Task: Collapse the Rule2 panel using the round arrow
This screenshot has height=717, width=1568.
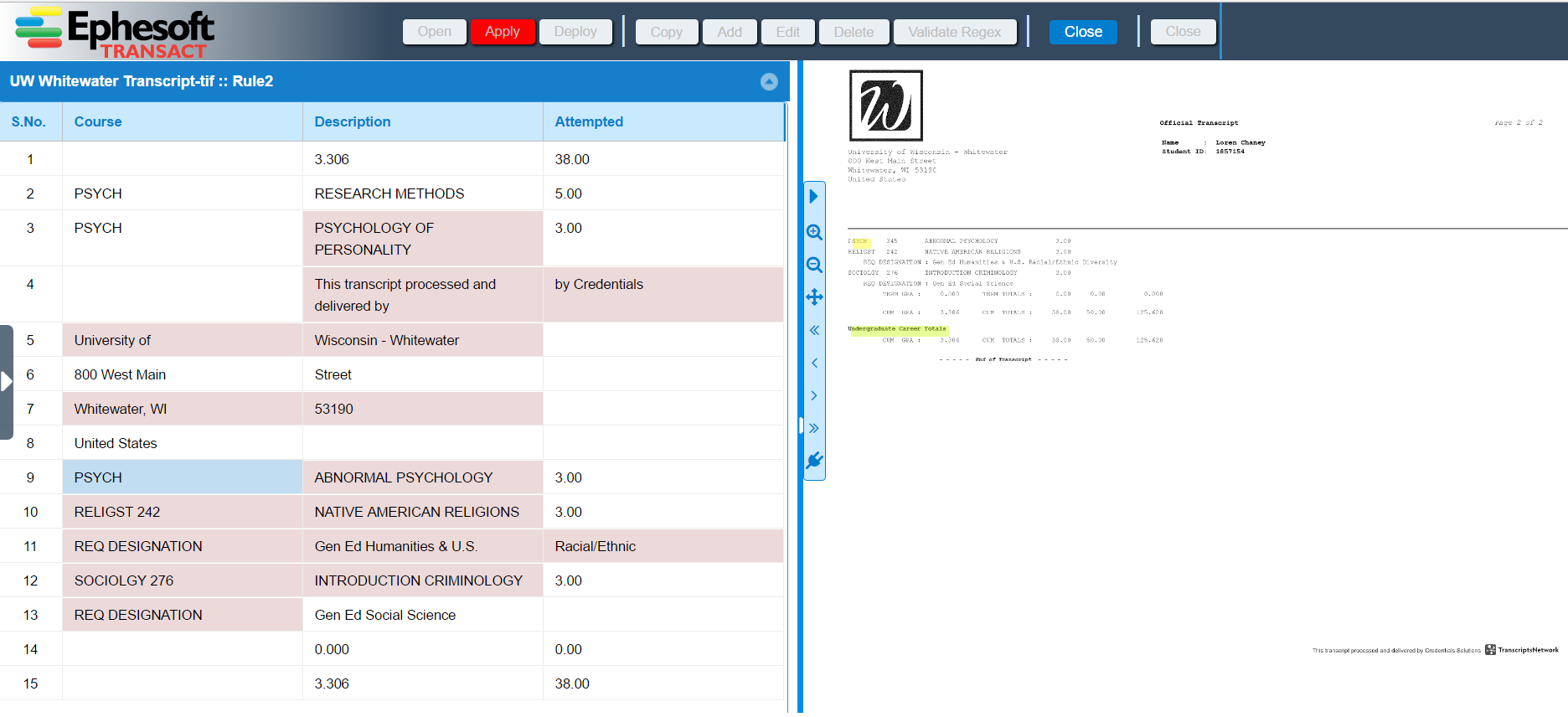Action: click(x=769, y=81)
